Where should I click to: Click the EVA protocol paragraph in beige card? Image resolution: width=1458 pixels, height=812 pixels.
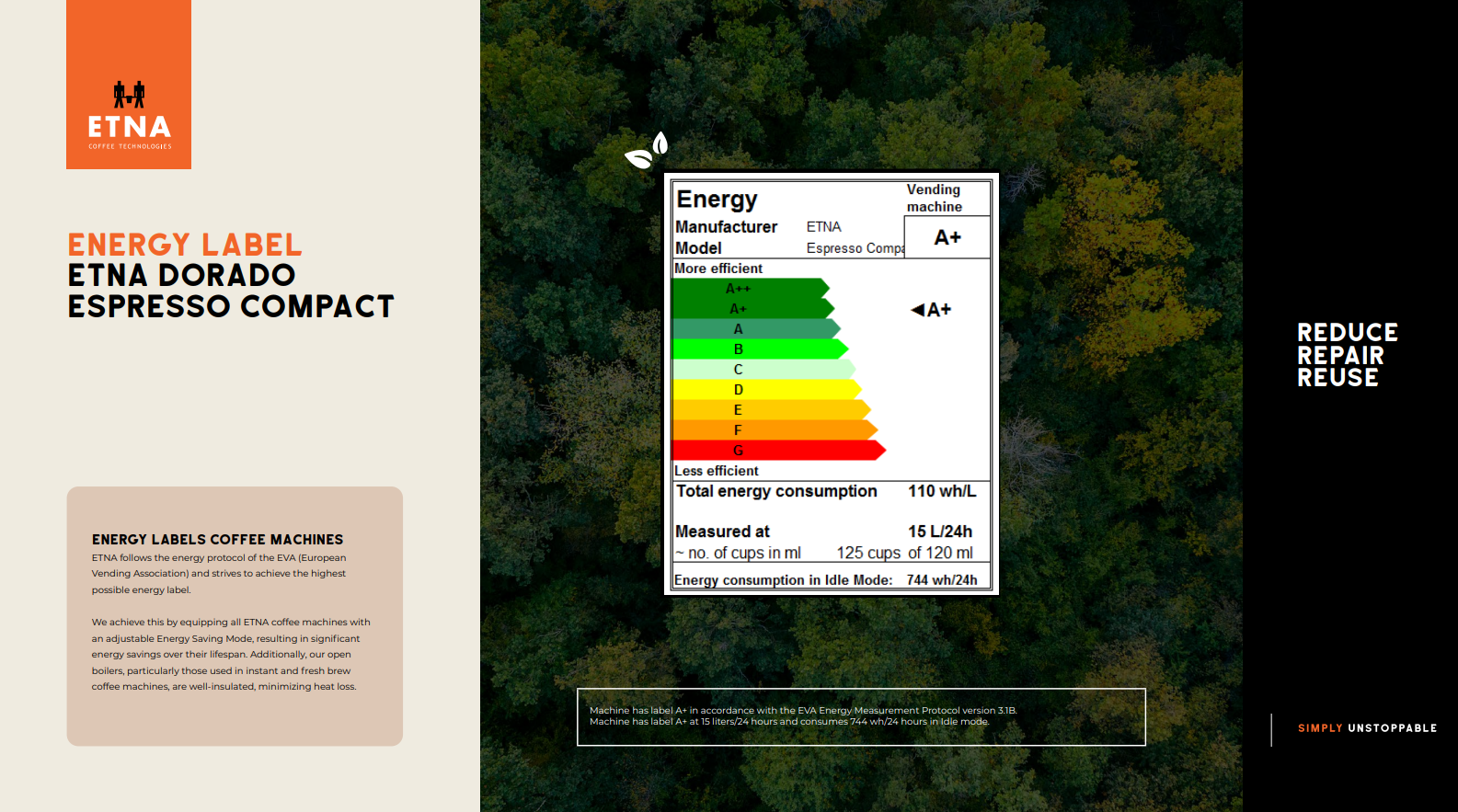219,574
